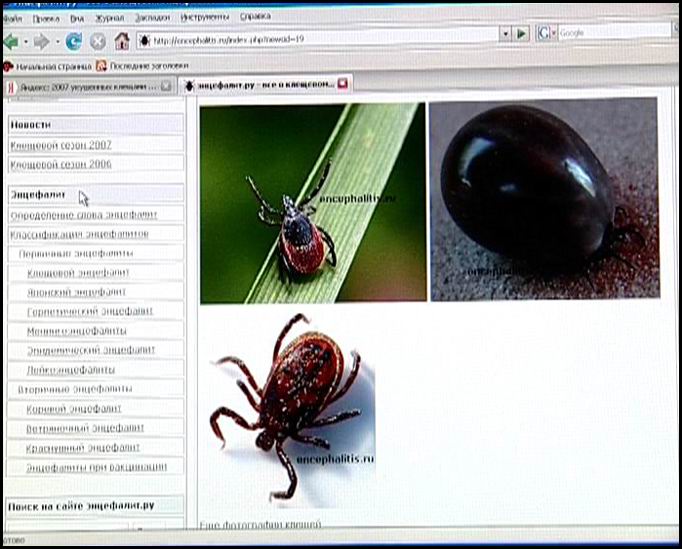The height and width of the screenshot is (549, 682).
Task: Click the green Go arrow button
Action: coord(521,33)
